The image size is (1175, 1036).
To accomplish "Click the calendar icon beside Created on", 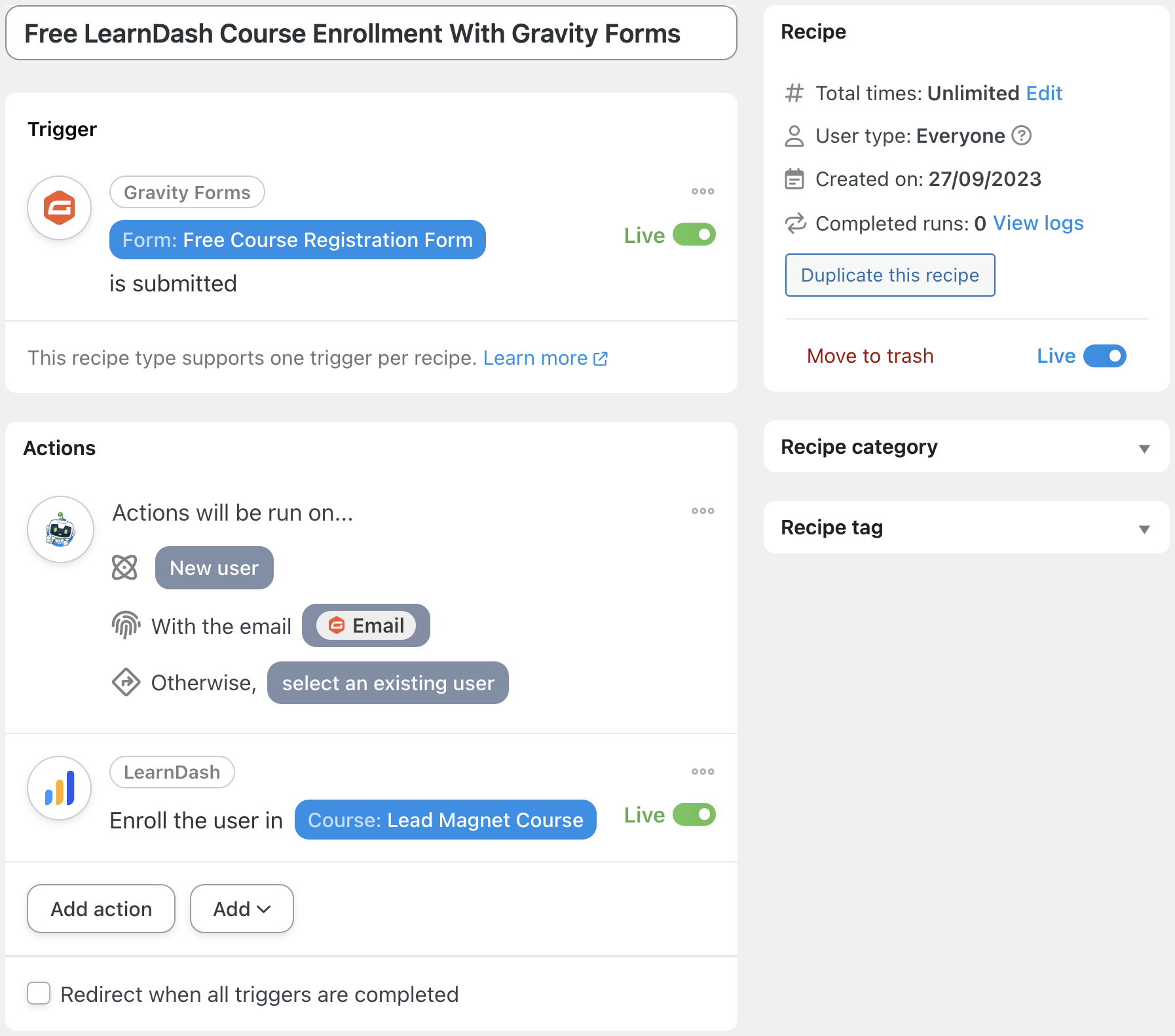I will 794,179.
